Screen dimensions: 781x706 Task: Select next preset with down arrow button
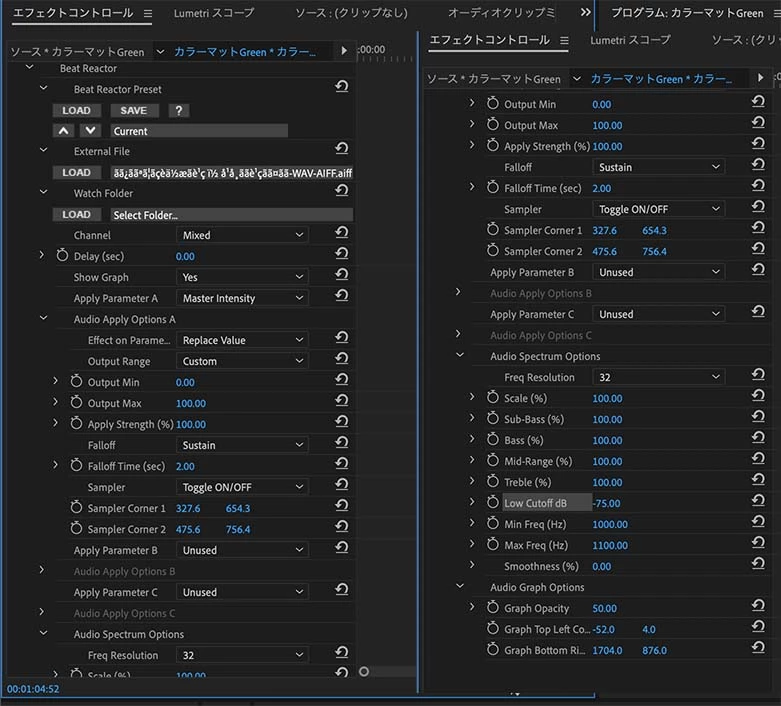90,131
